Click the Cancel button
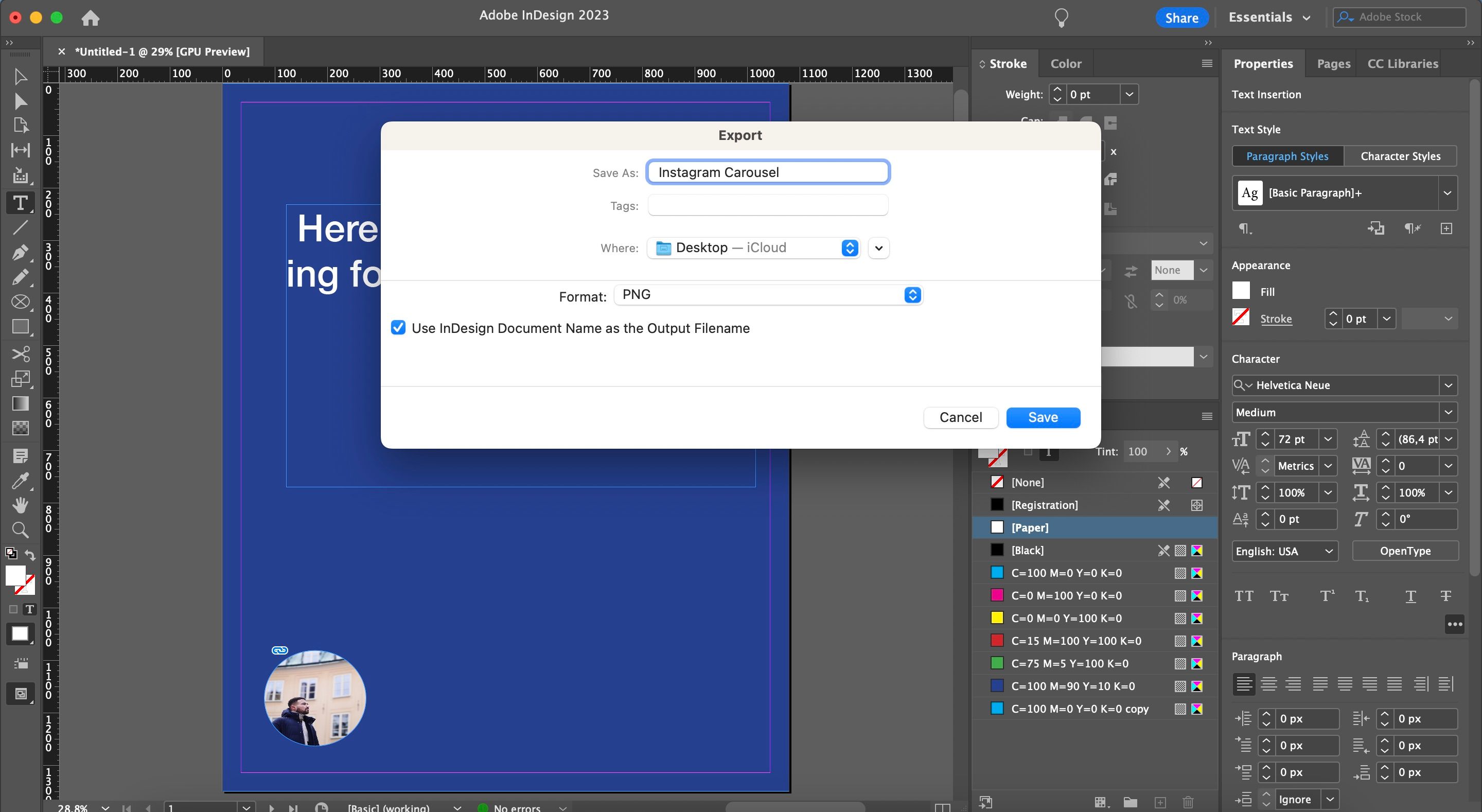 (960, 417)
